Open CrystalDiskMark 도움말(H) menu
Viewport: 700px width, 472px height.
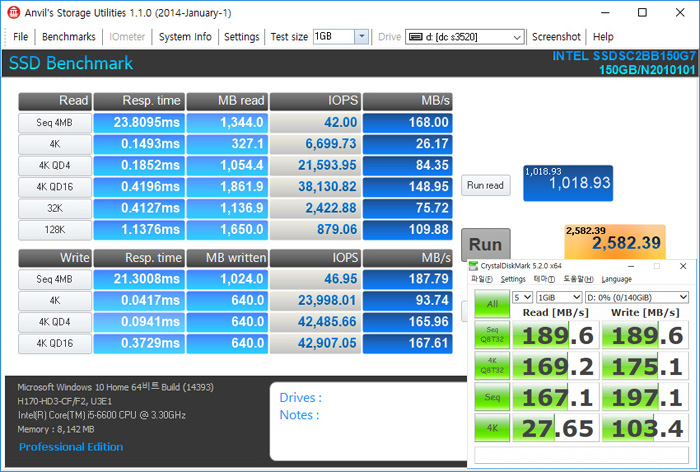click(579, 279)
